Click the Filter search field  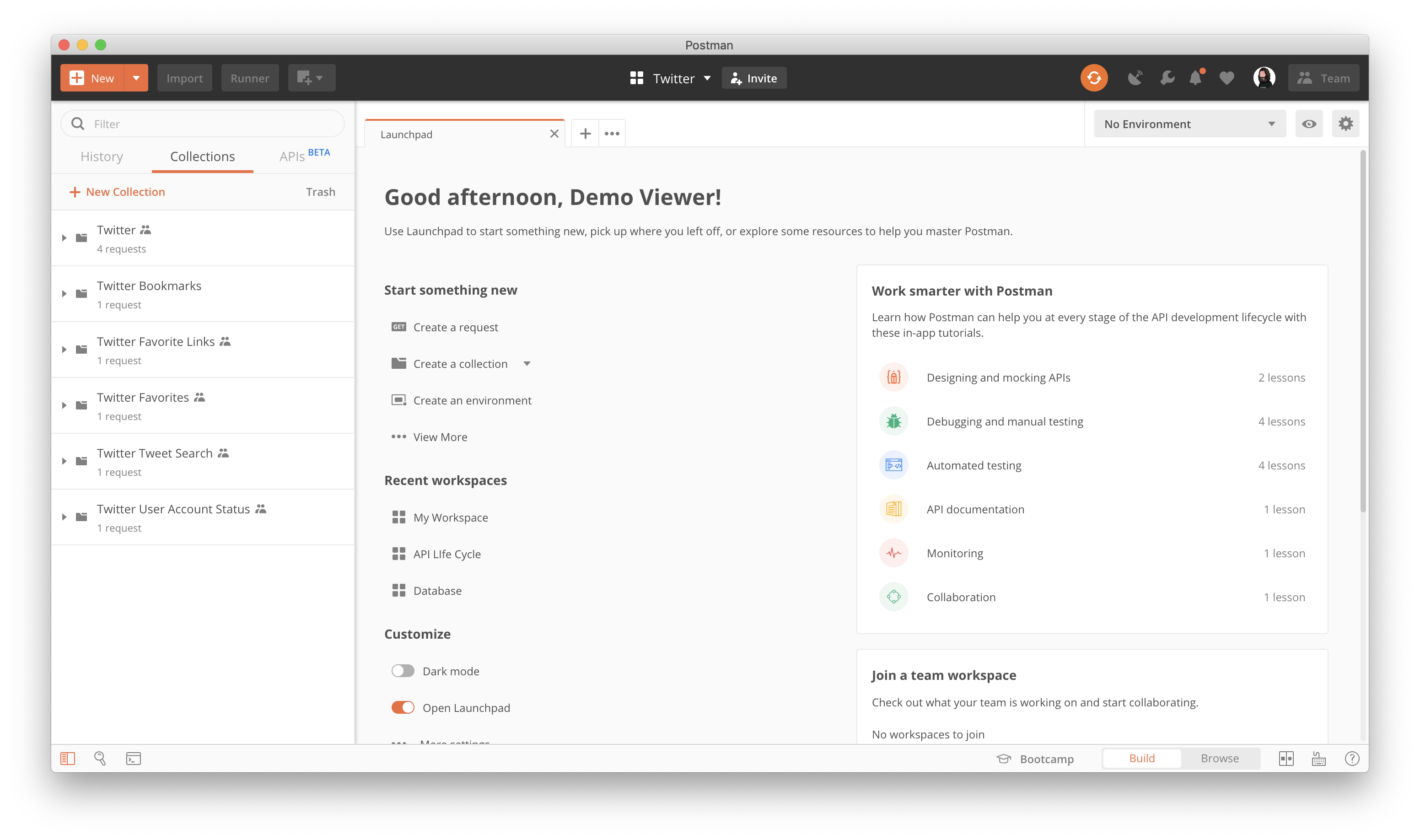[203, 124]
